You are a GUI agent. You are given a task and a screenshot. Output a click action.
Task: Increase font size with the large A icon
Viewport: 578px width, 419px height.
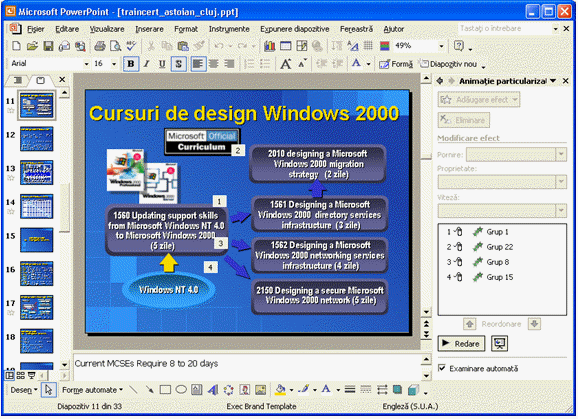click(x=285, y=64)
